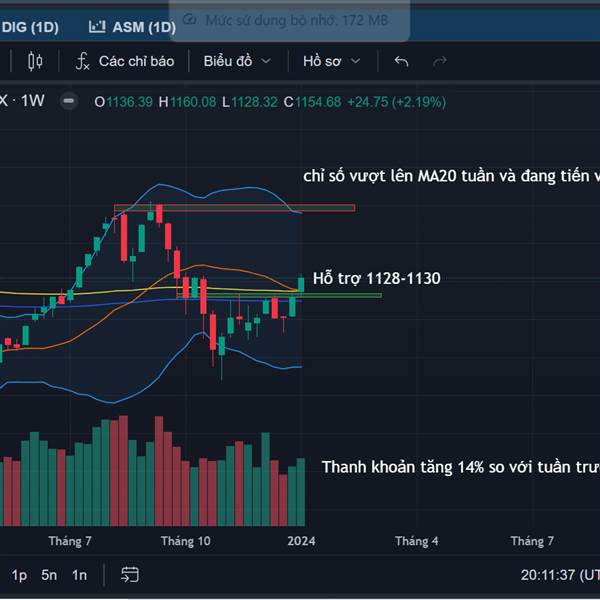Click the red resistance rectangle drawing

click(x=234, y=208)
